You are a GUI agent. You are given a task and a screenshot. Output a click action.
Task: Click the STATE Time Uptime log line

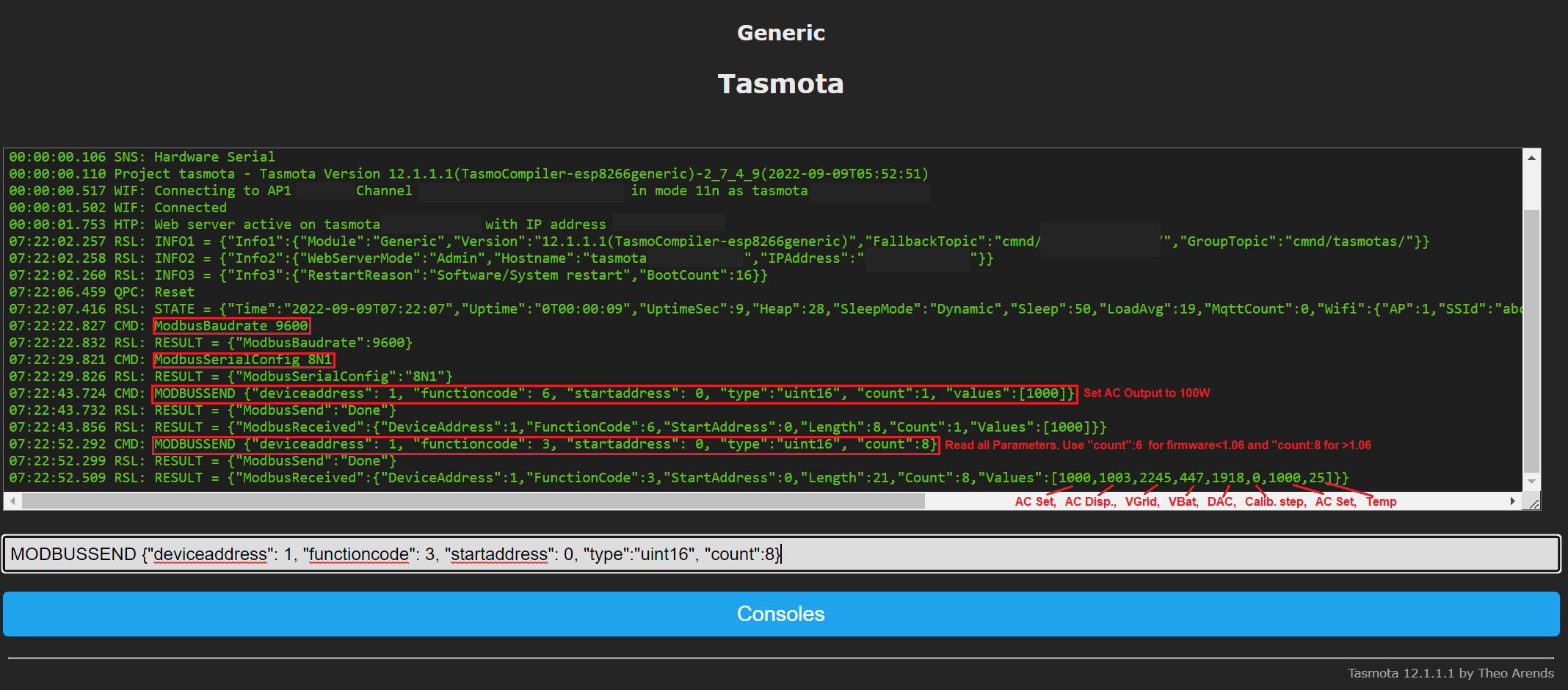(765, 309)
